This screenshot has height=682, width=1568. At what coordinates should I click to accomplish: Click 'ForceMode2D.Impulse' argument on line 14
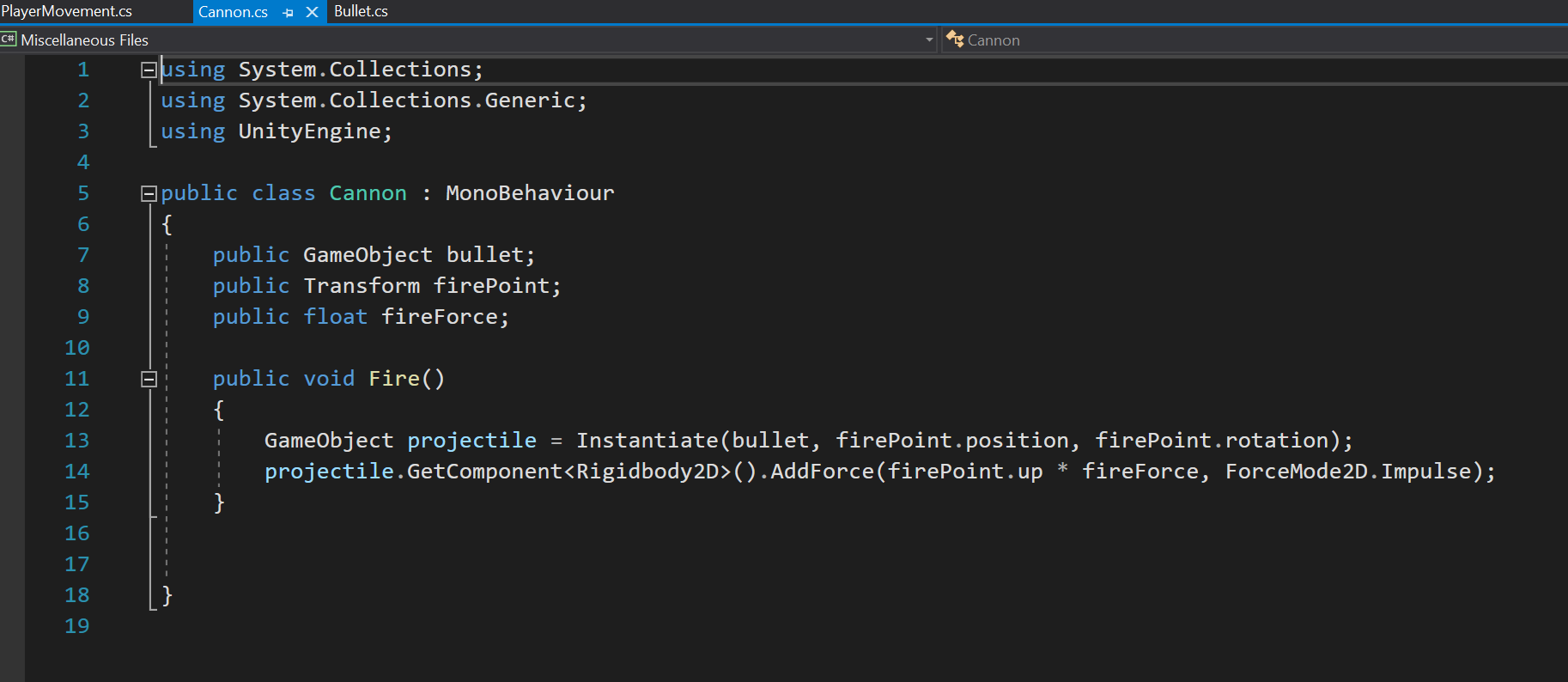click(x=1348, y=472)
